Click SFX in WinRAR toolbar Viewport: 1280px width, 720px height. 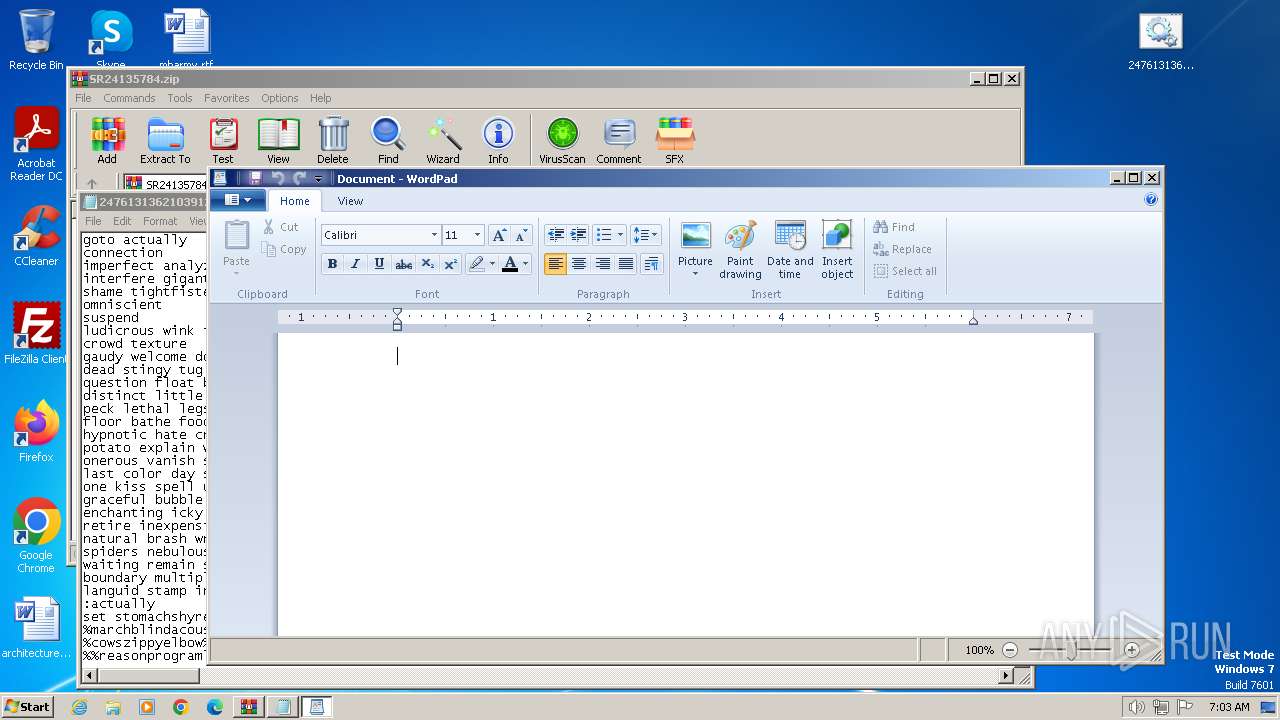pyautogui.click(x=675, y=140)
